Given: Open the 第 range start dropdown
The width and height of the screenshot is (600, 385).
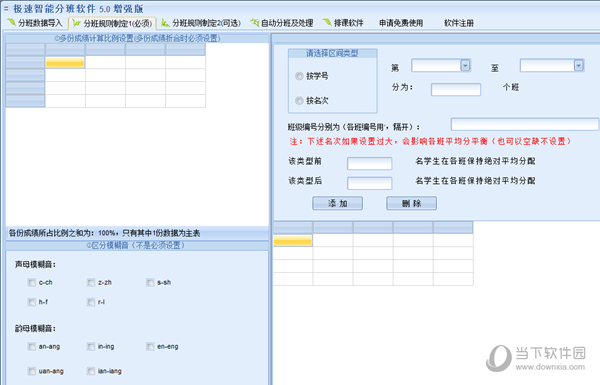Looking at the screenshot, I should point(465,66).
